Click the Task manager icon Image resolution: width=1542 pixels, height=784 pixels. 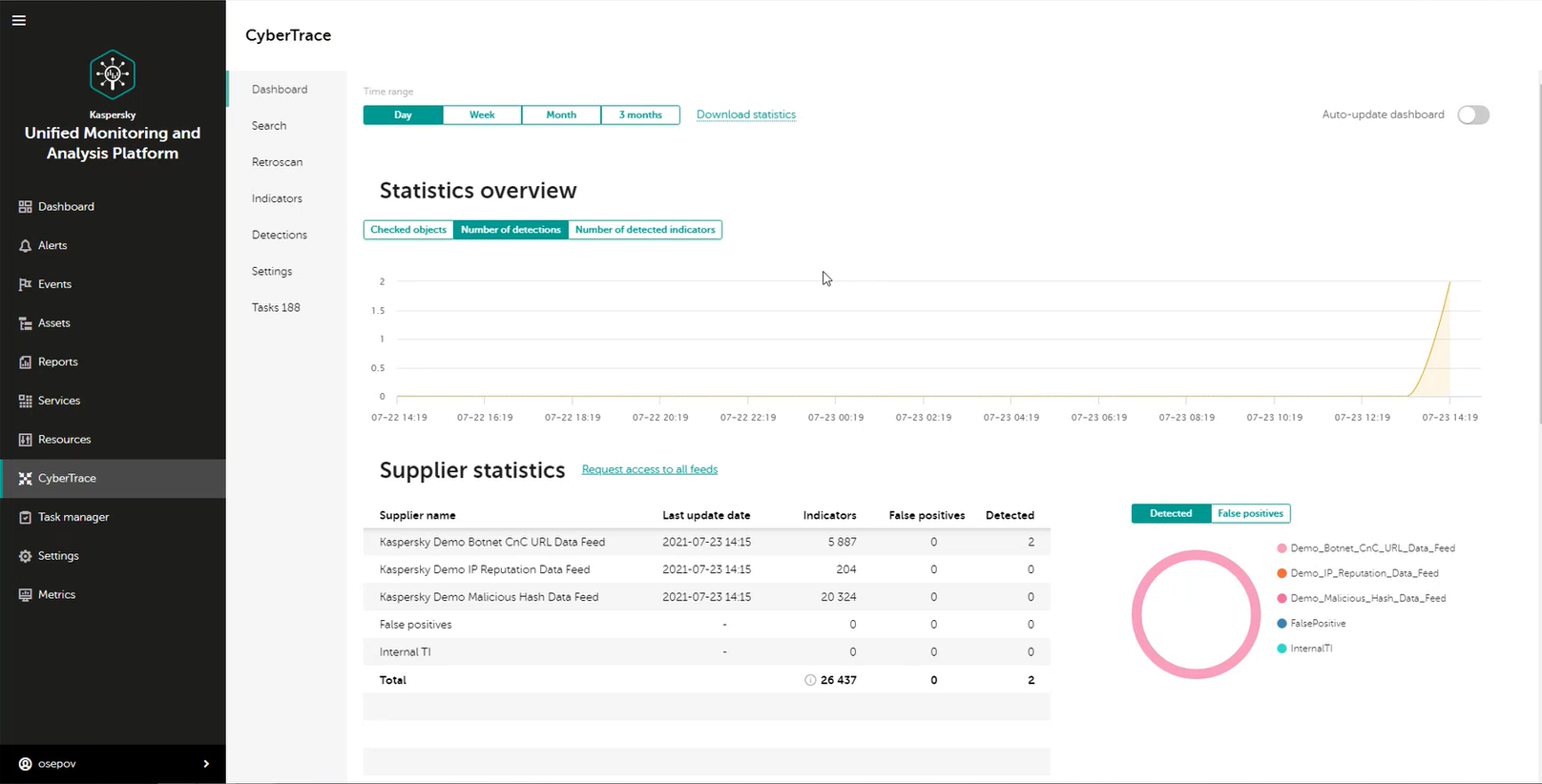(25, 517)
